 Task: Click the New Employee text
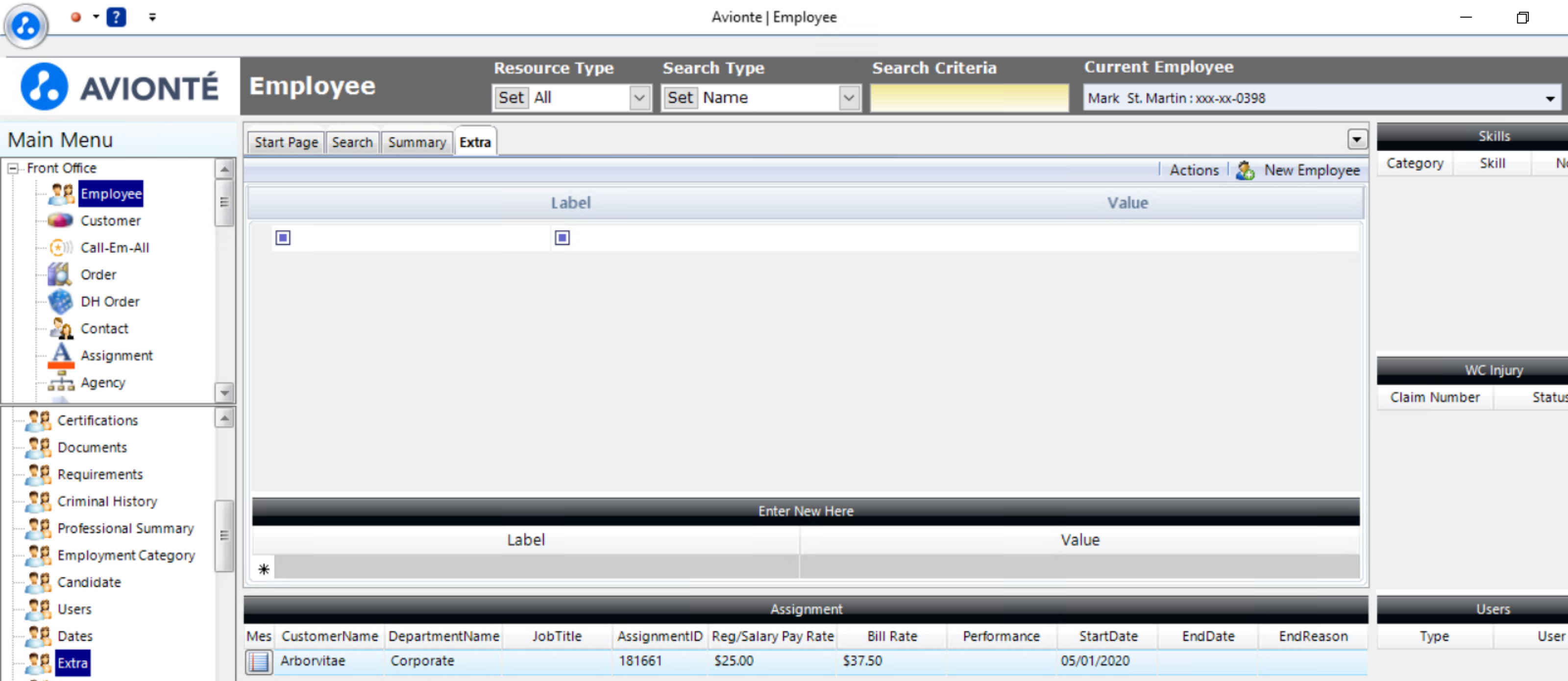(1312, 170)
